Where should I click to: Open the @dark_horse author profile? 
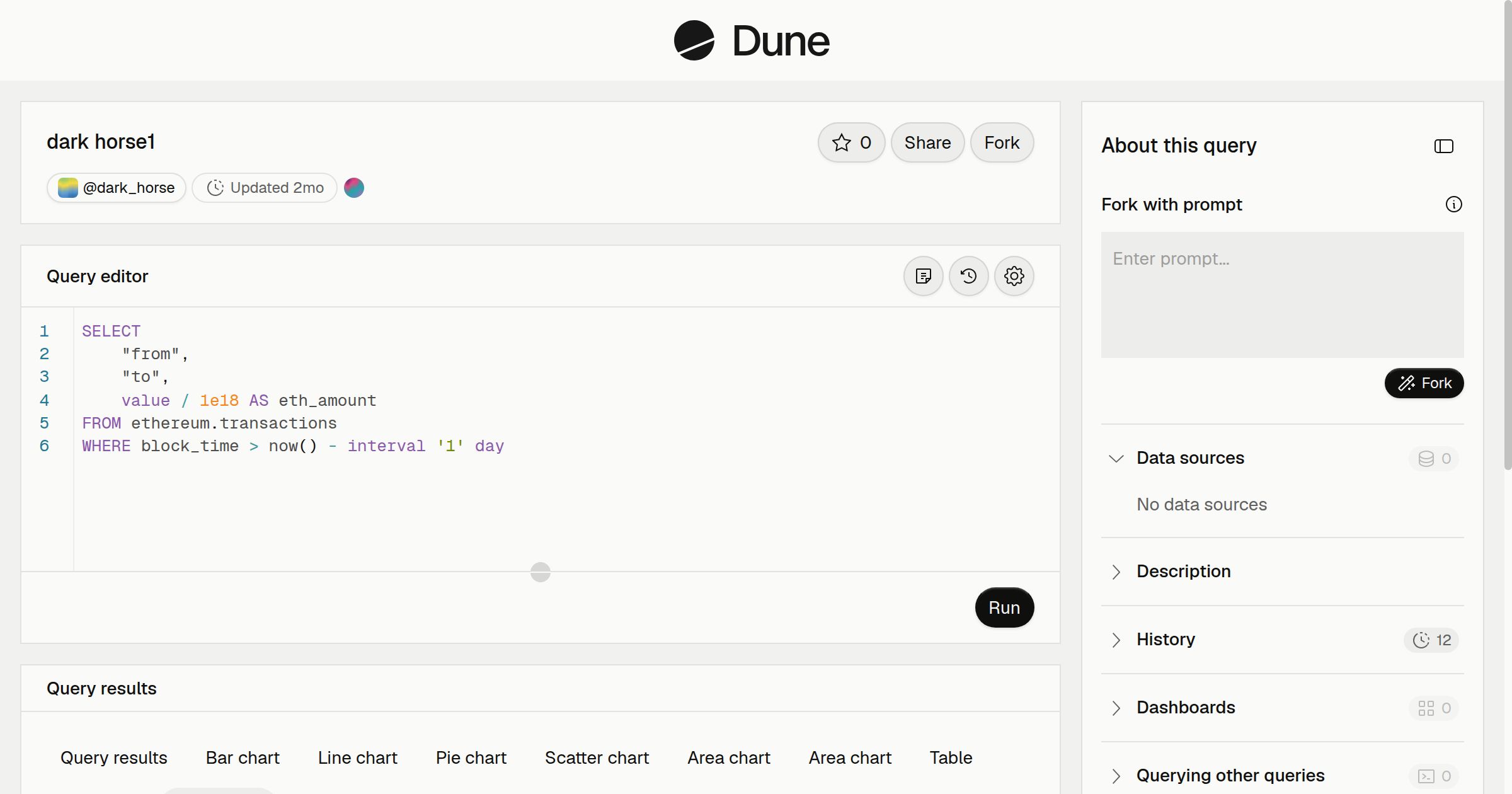[x=116, y=188]
